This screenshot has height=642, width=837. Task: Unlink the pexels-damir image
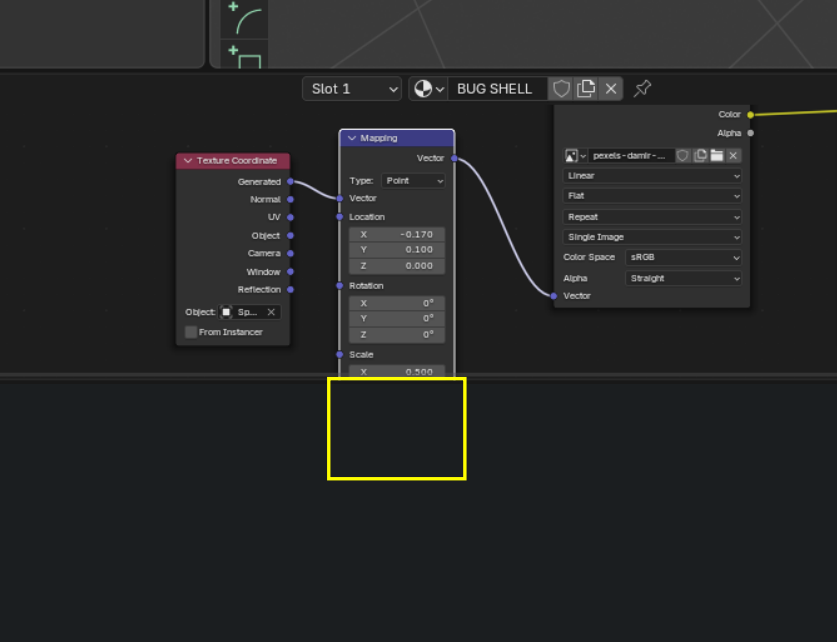pyautogui.click(x=733, y=156)
